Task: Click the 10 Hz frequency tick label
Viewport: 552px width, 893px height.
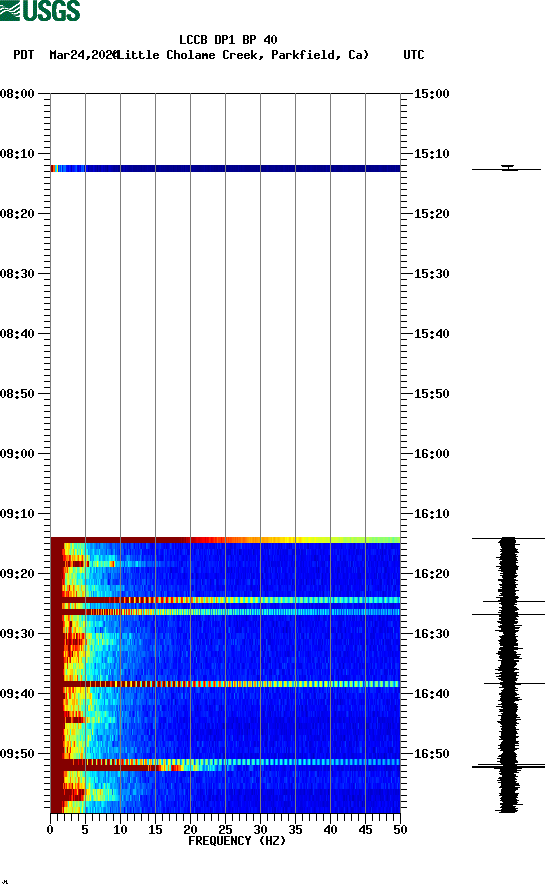Action: 120,830
